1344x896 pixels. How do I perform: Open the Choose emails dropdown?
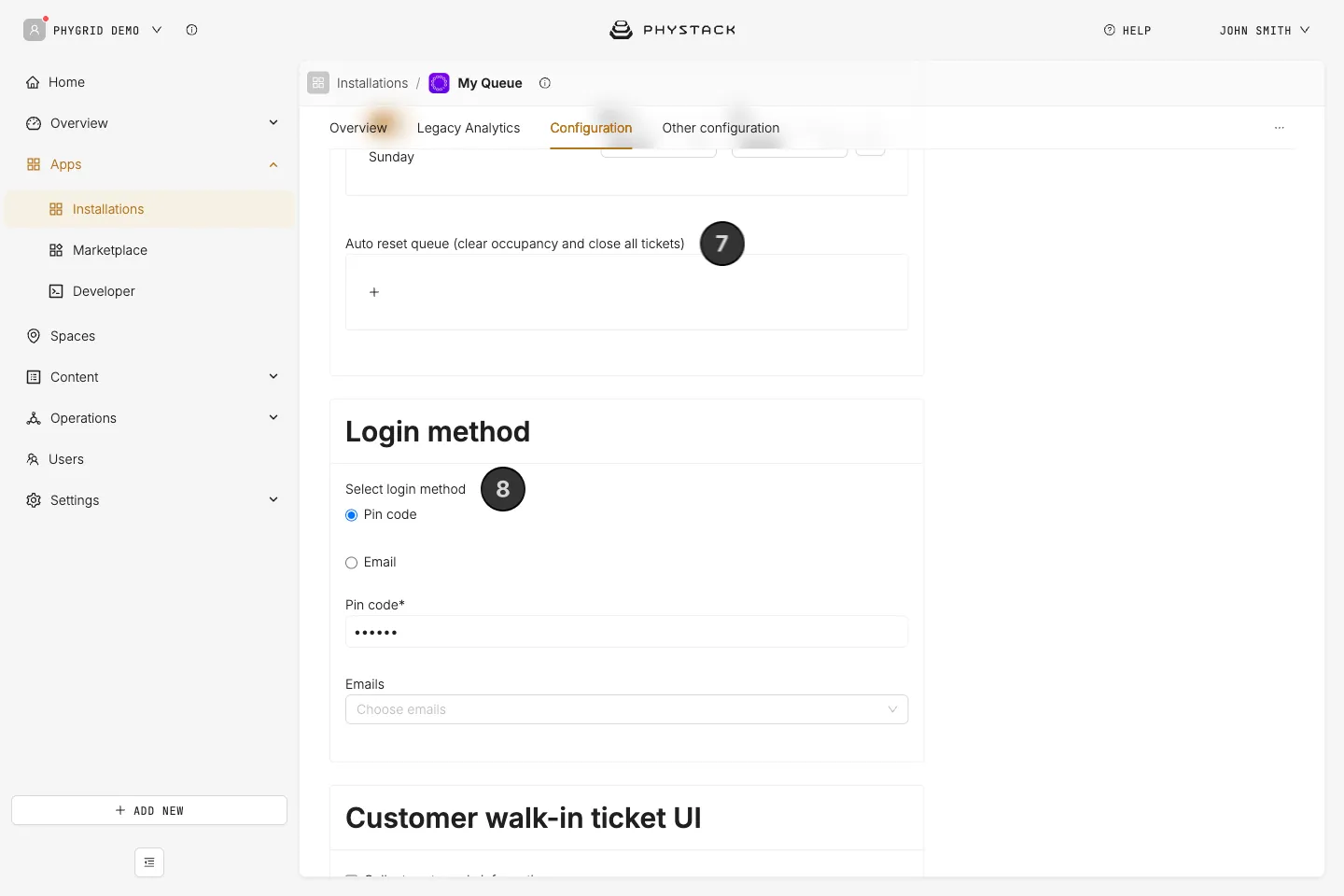626,709
